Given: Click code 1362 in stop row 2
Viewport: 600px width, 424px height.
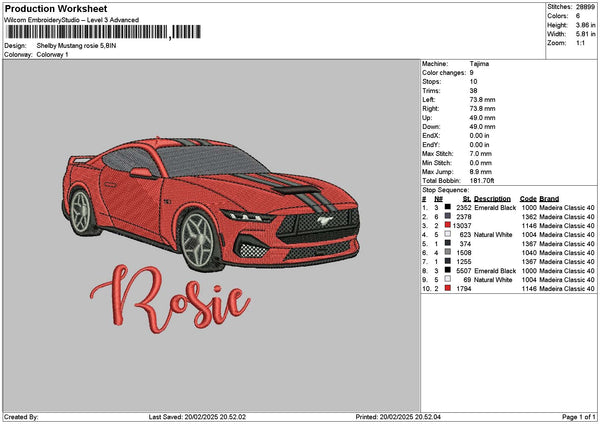Looking at the screenshot, I should 529,217.
